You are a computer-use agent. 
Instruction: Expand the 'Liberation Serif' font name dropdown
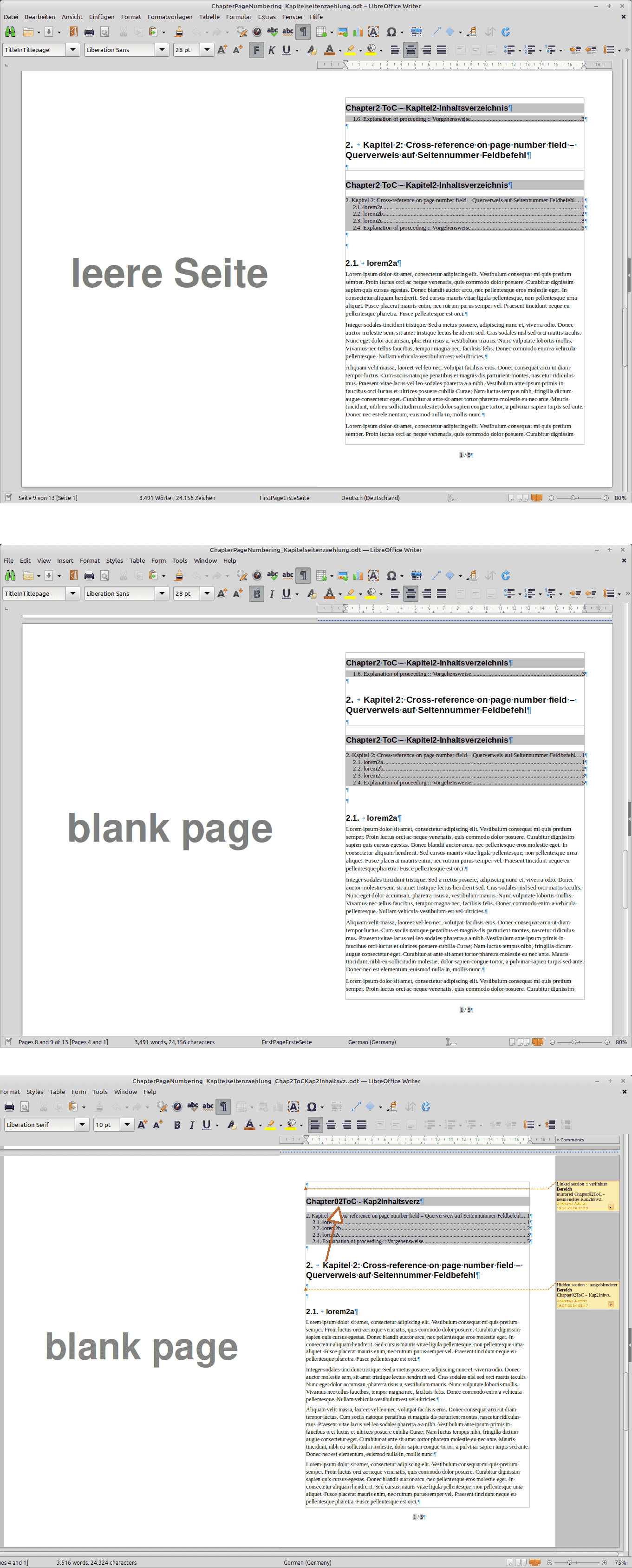[x=82, y=1124]
